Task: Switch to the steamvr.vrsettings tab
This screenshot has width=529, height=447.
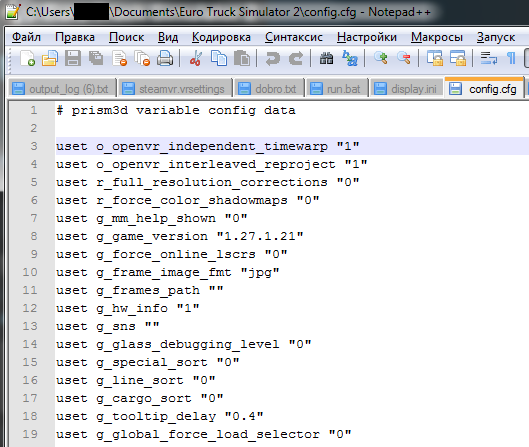Action: pyautogui.click(x=174, y=89)
